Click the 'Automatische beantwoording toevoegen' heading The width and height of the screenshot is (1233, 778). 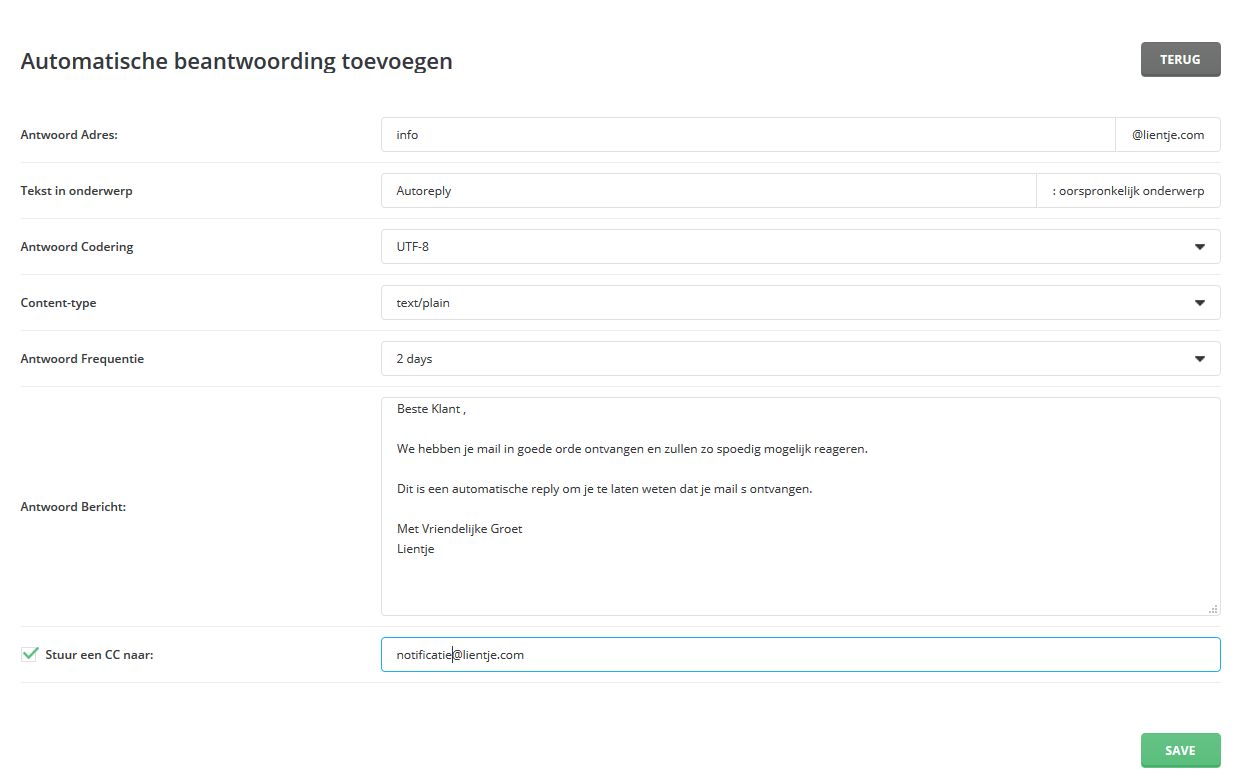coord(236,61)
